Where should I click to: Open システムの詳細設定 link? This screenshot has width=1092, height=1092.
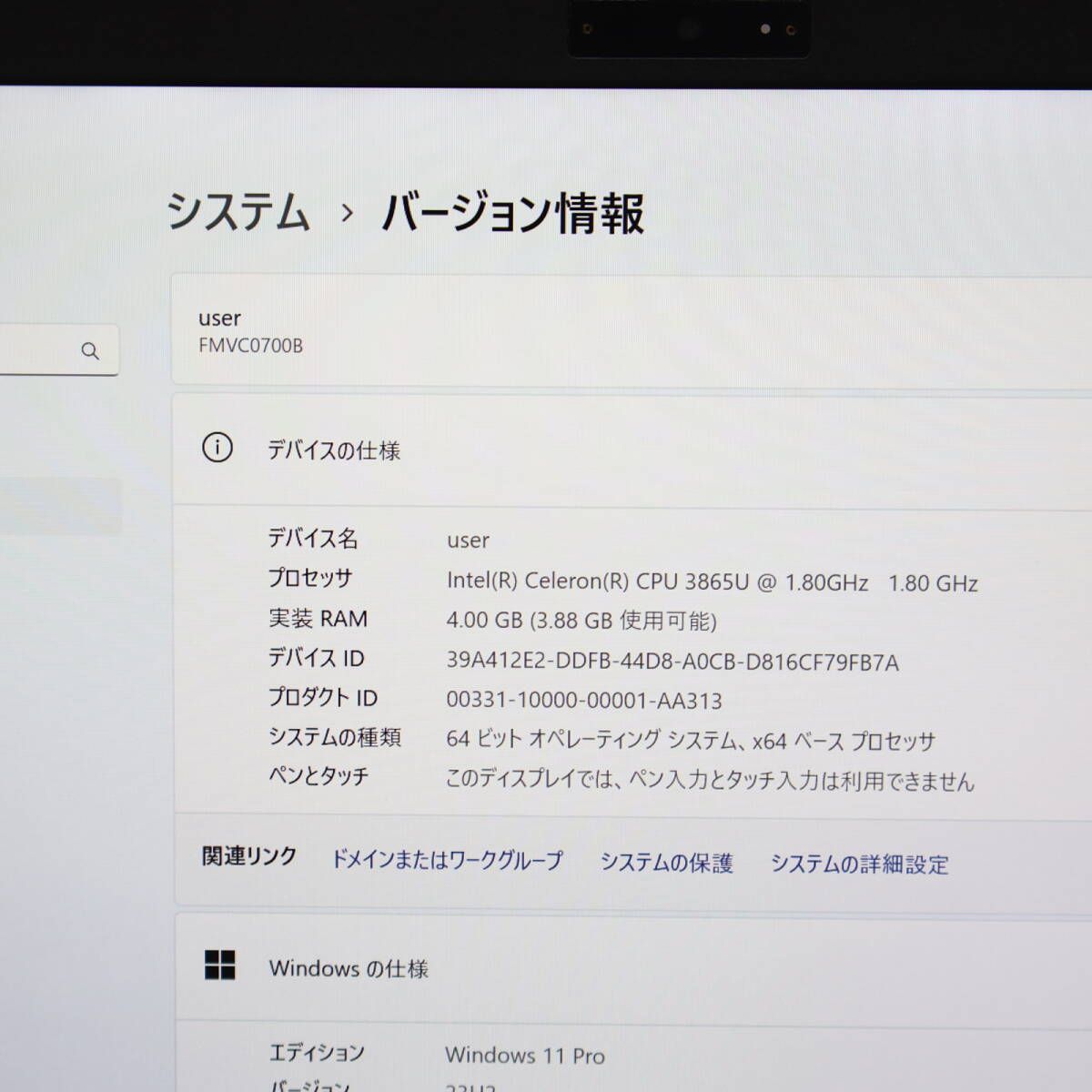pos(859,864)
